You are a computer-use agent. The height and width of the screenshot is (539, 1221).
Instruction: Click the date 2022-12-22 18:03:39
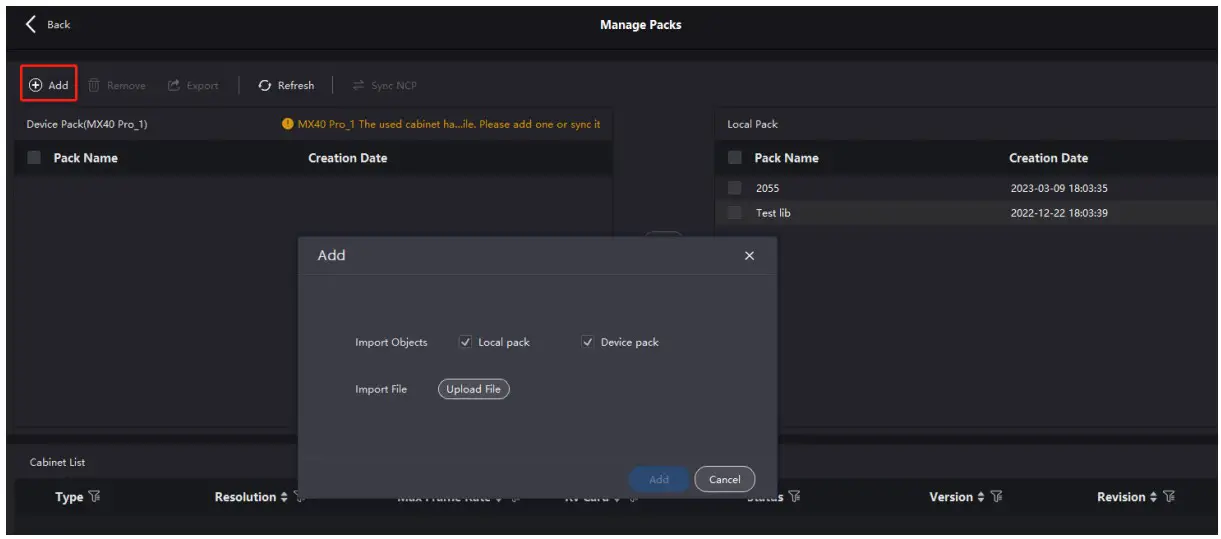(x=1059, y=213)
